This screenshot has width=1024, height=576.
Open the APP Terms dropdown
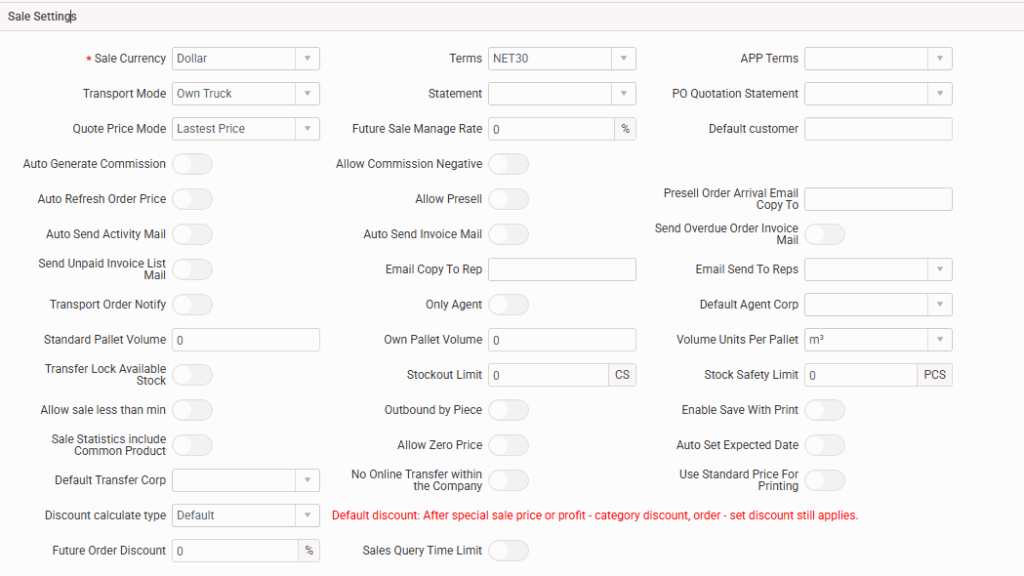877,59
